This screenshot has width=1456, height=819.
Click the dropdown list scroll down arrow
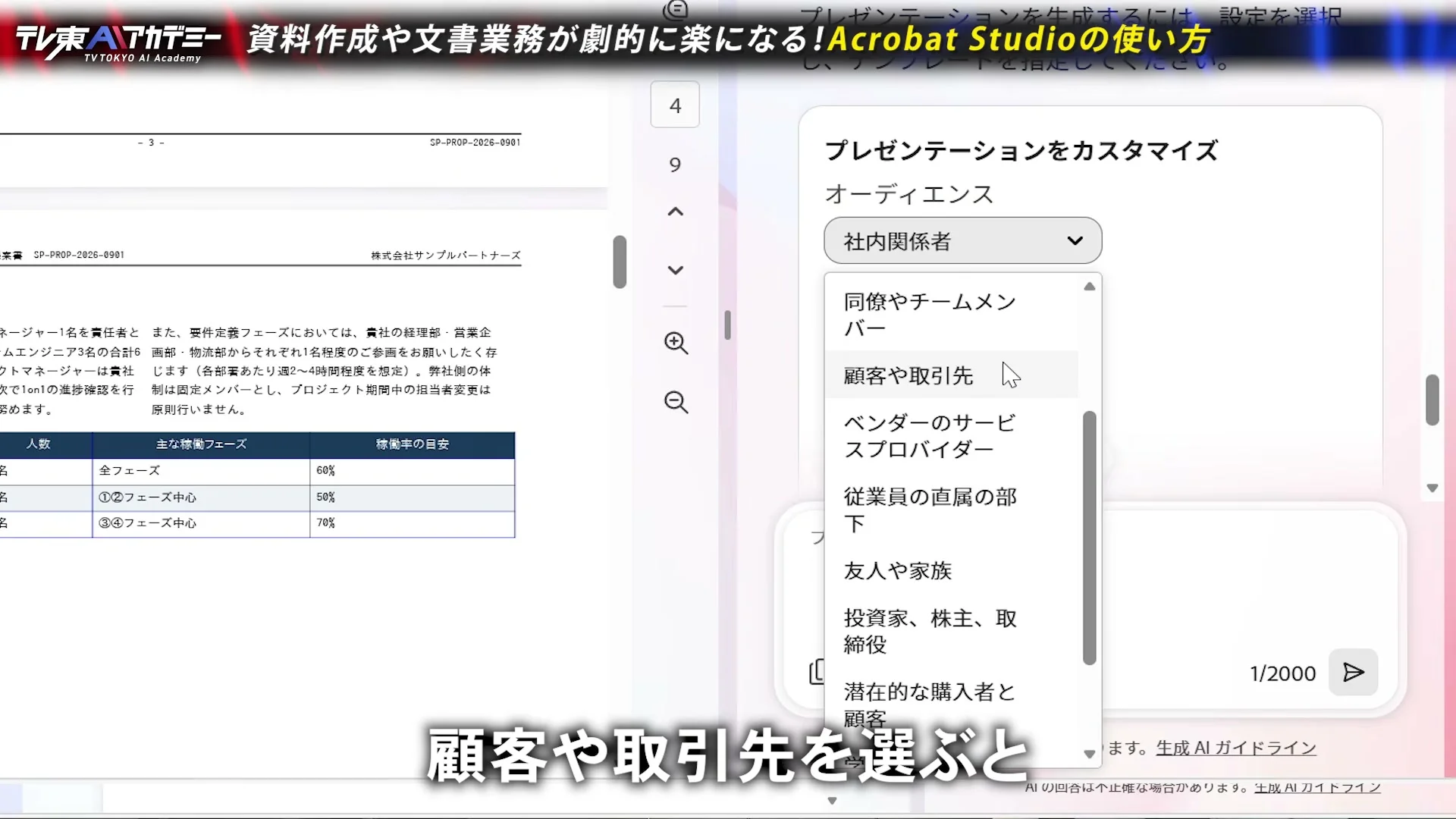pos(1090,754)
